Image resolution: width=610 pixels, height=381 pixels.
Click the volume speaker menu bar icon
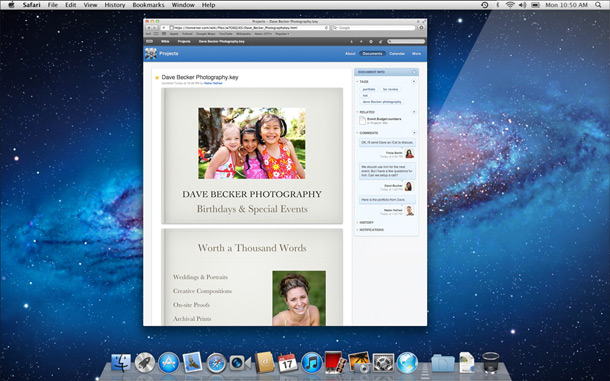pos(522,5)
